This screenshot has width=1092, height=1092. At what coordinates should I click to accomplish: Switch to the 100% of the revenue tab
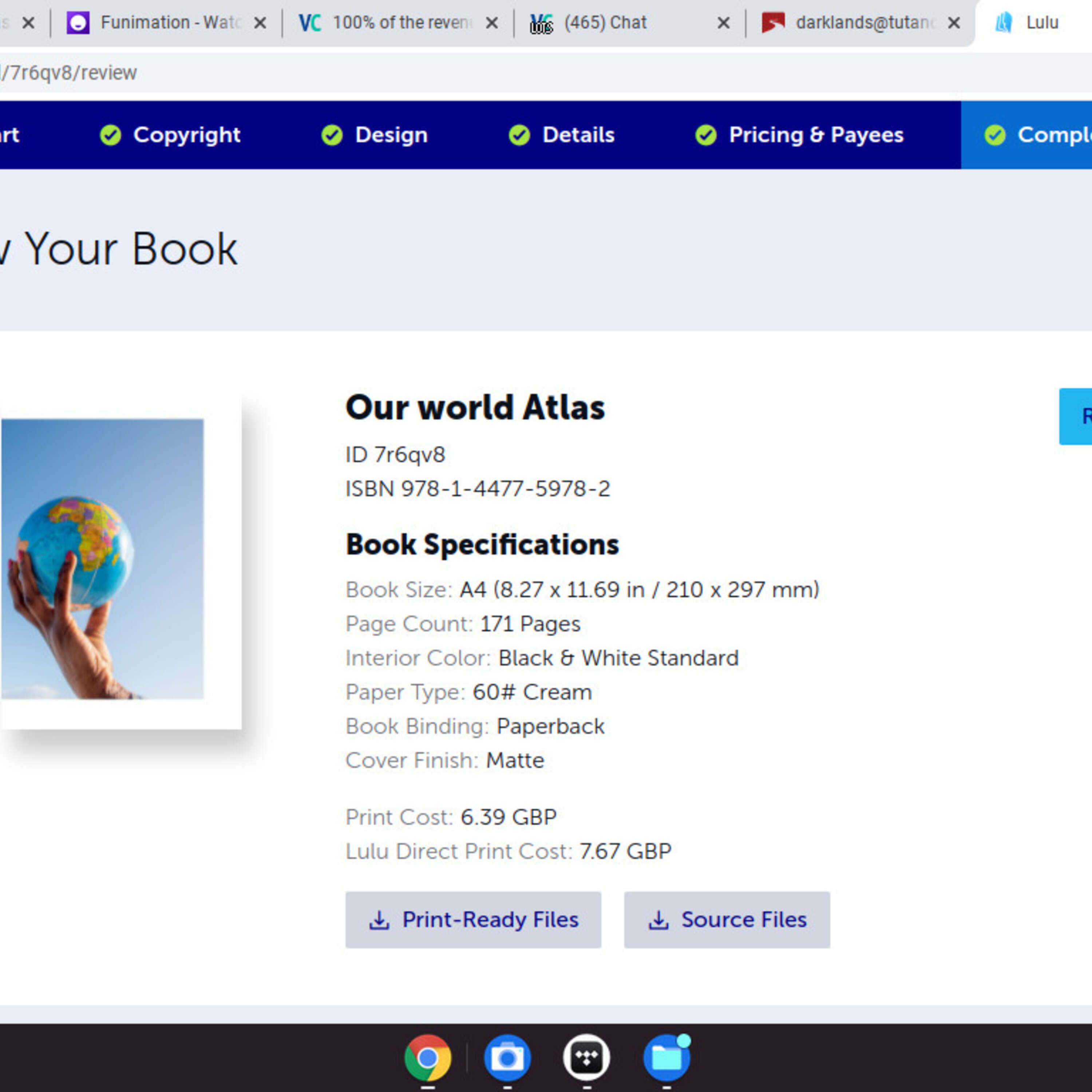point(399,23)
